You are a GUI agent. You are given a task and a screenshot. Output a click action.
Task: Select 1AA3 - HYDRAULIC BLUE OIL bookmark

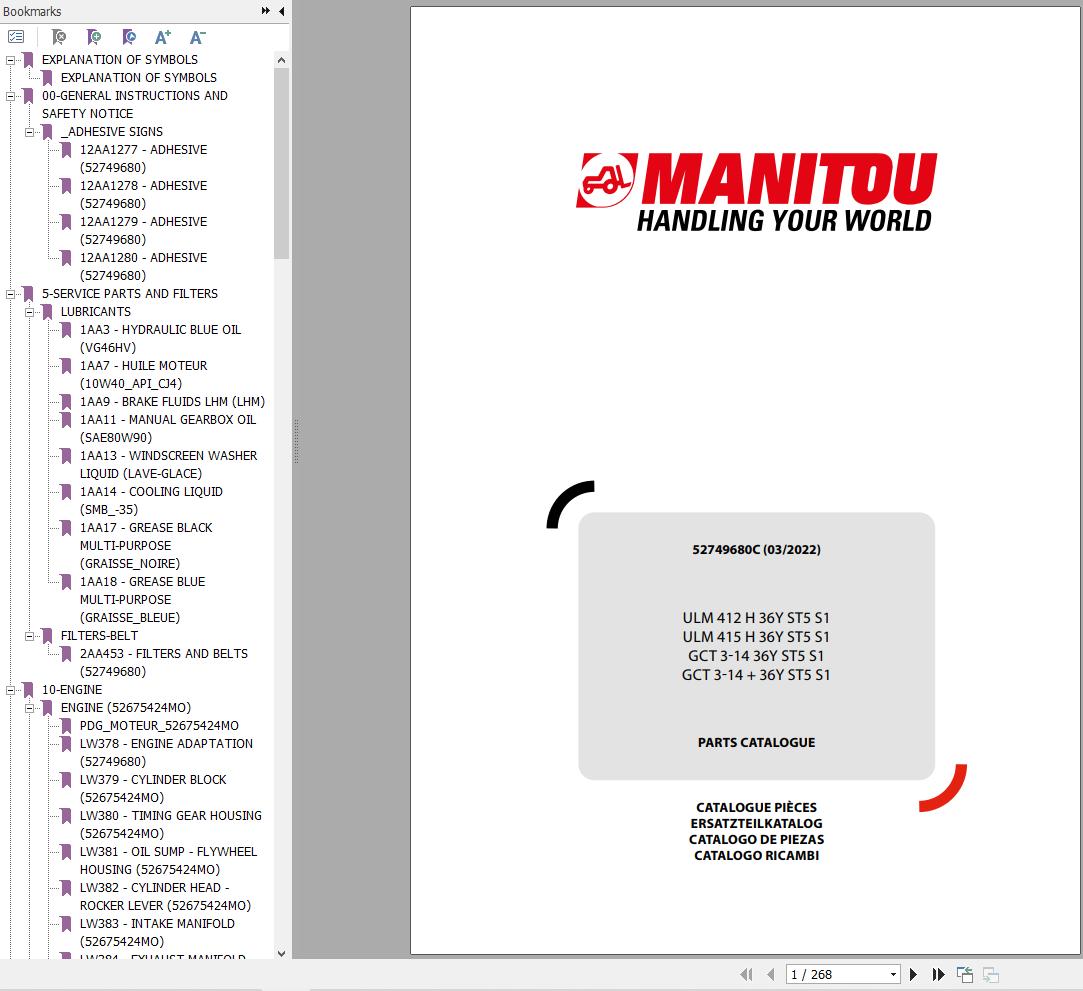point(160,338)
